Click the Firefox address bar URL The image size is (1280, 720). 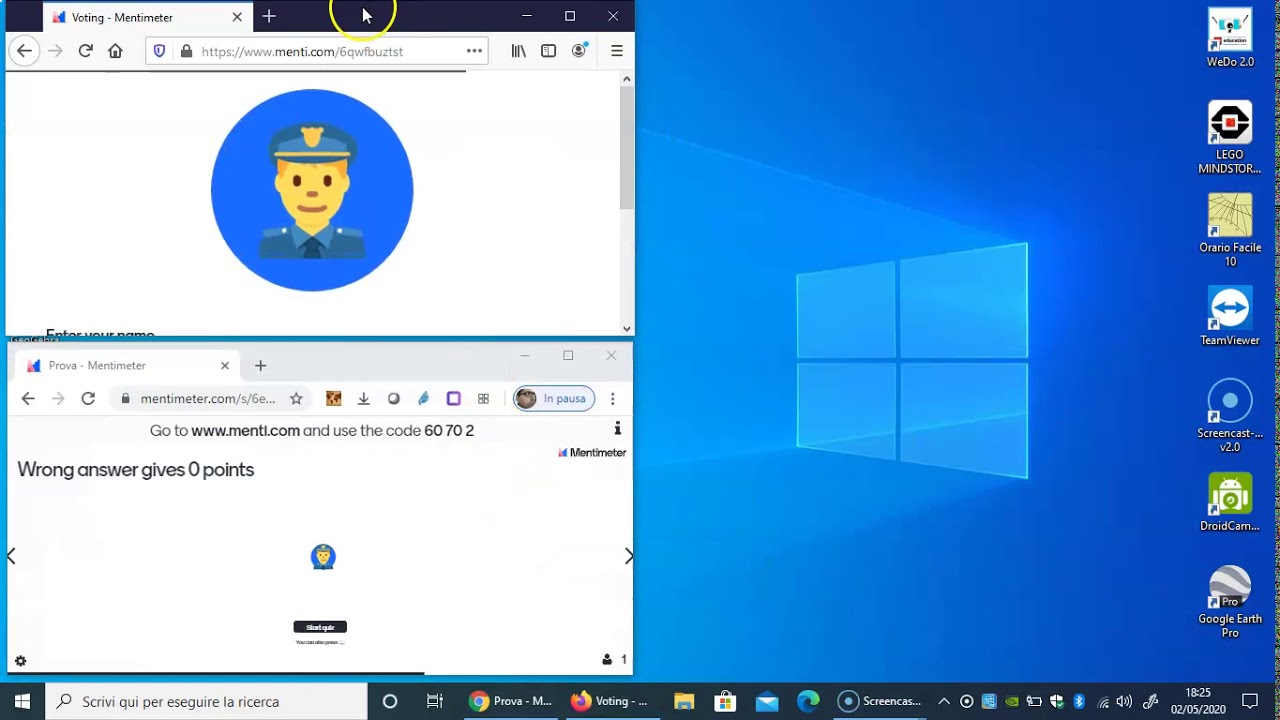point(302,51)
